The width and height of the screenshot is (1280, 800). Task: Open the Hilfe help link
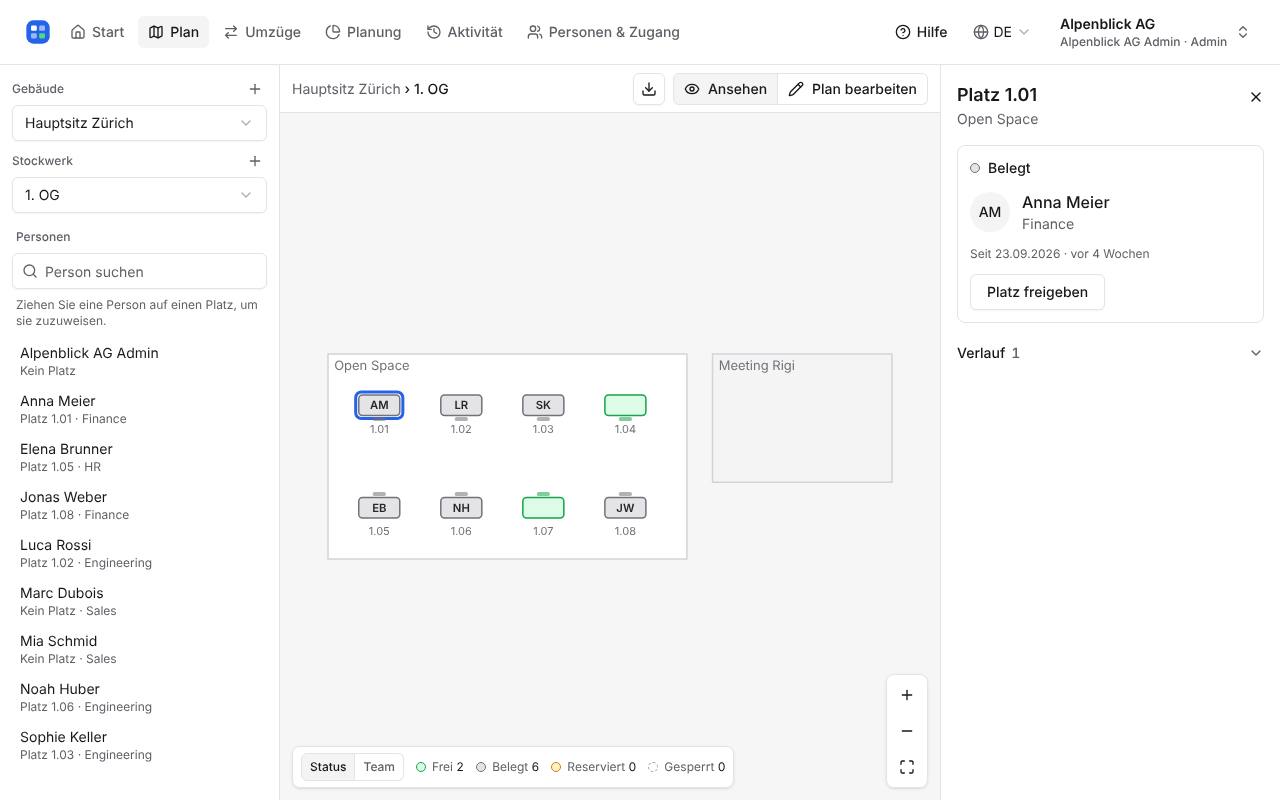coord(921,32)
